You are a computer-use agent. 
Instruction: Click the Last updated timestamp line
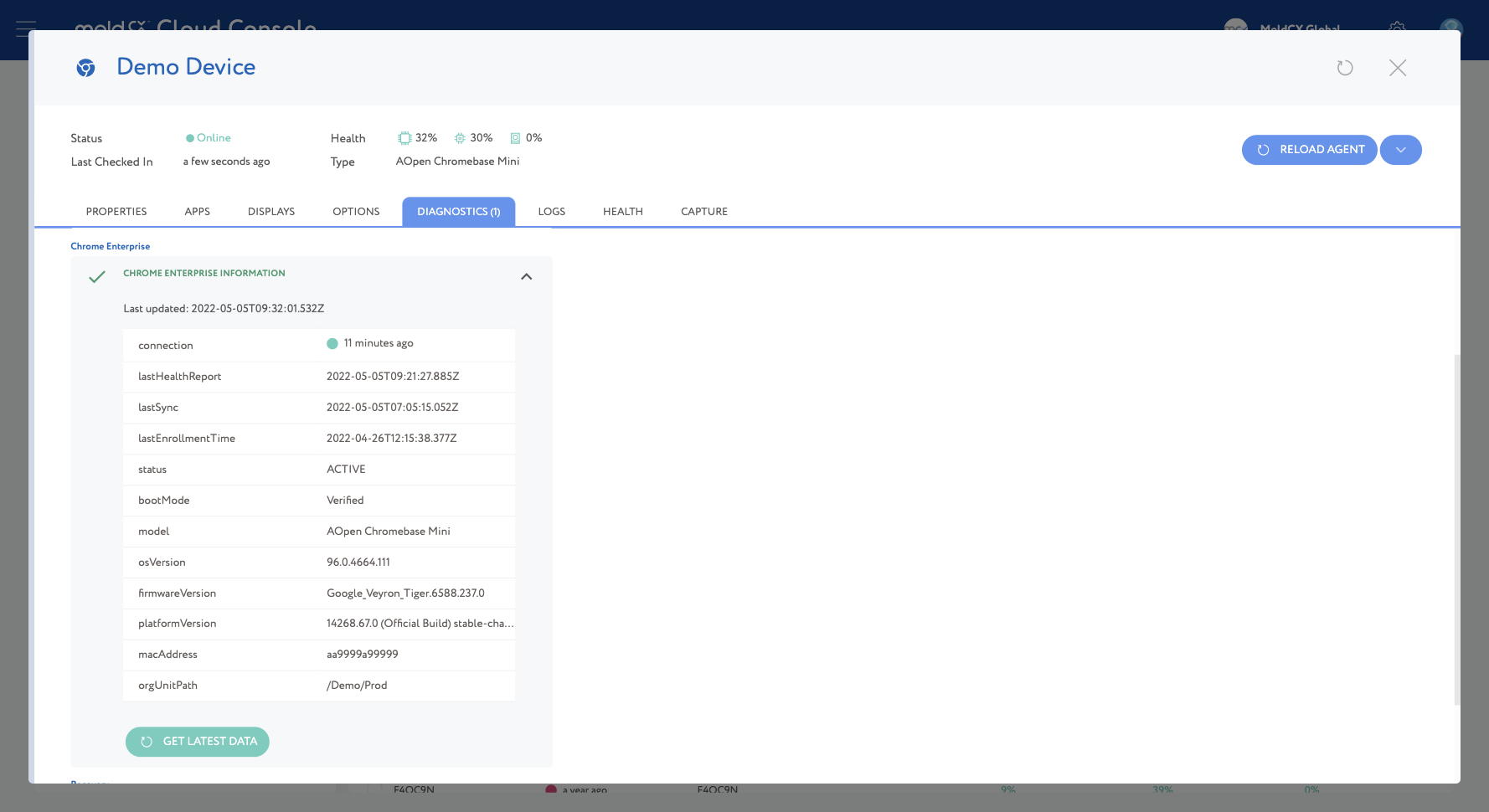coord(224,309)
